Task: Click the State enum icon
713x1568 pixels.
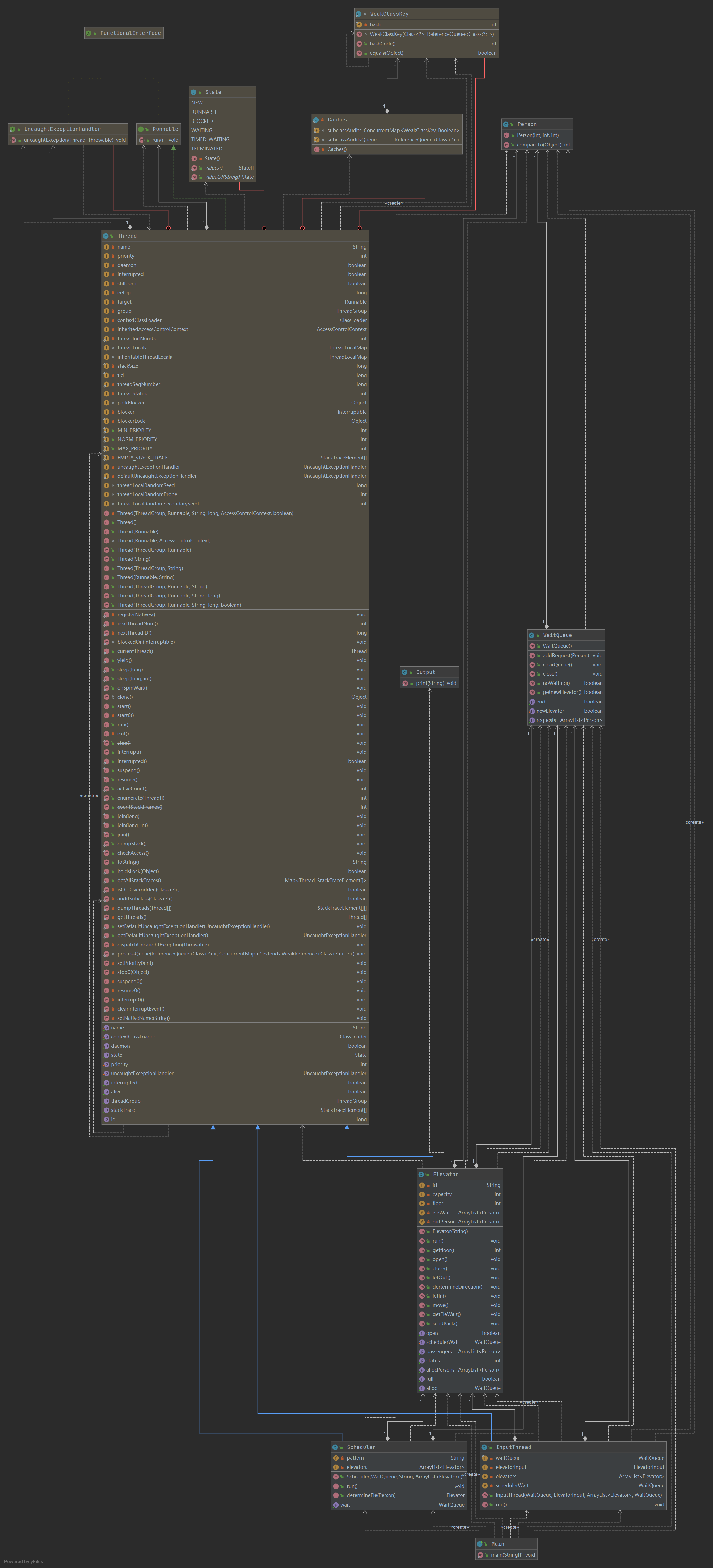Action: pyautogui.click(x=193, y=93)
